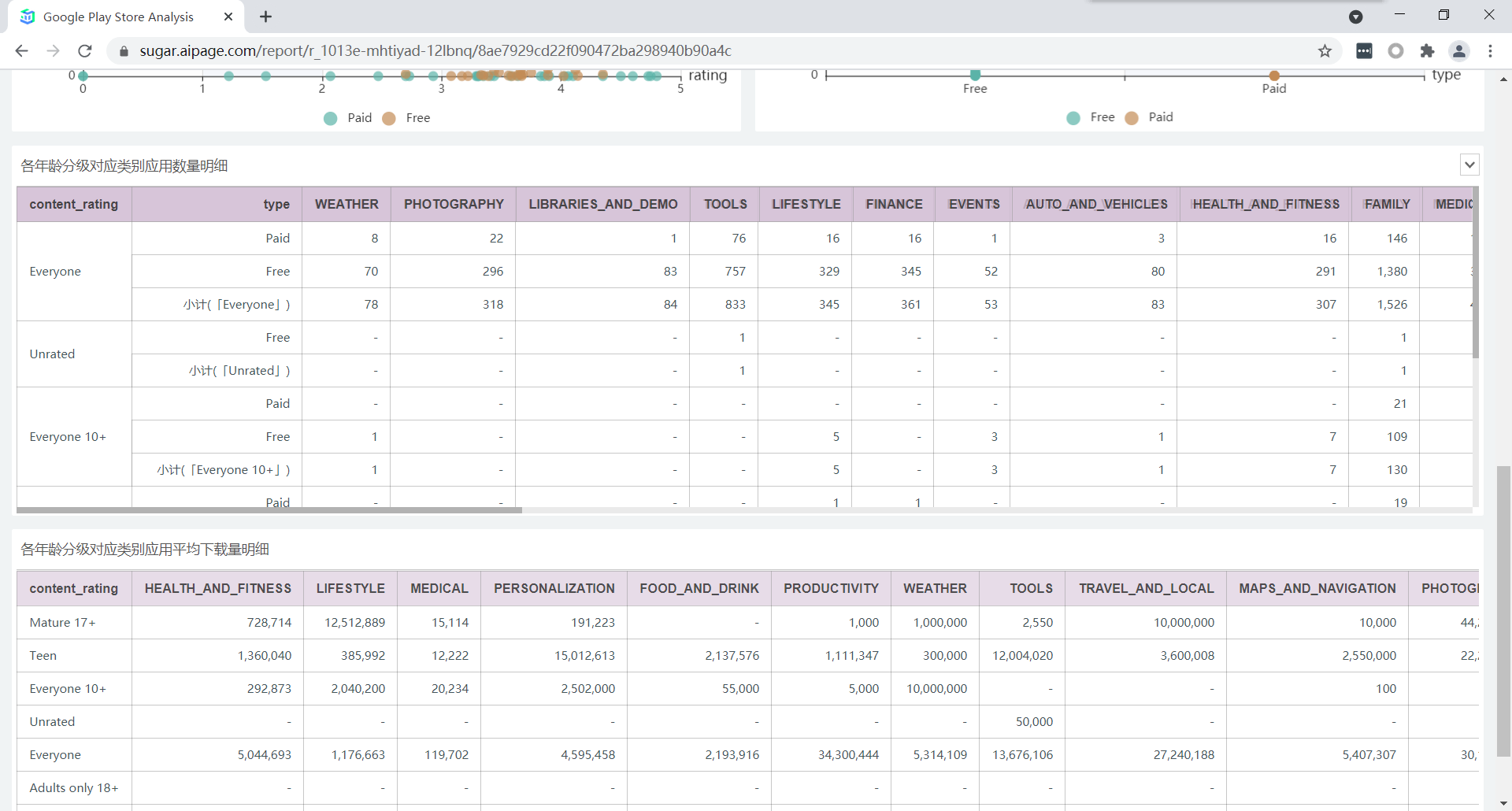This screenshot has width=1512, height=811.
Task: Click the 1,526 FAMILY subtotal value
Action: click(x=1392, y=305)
